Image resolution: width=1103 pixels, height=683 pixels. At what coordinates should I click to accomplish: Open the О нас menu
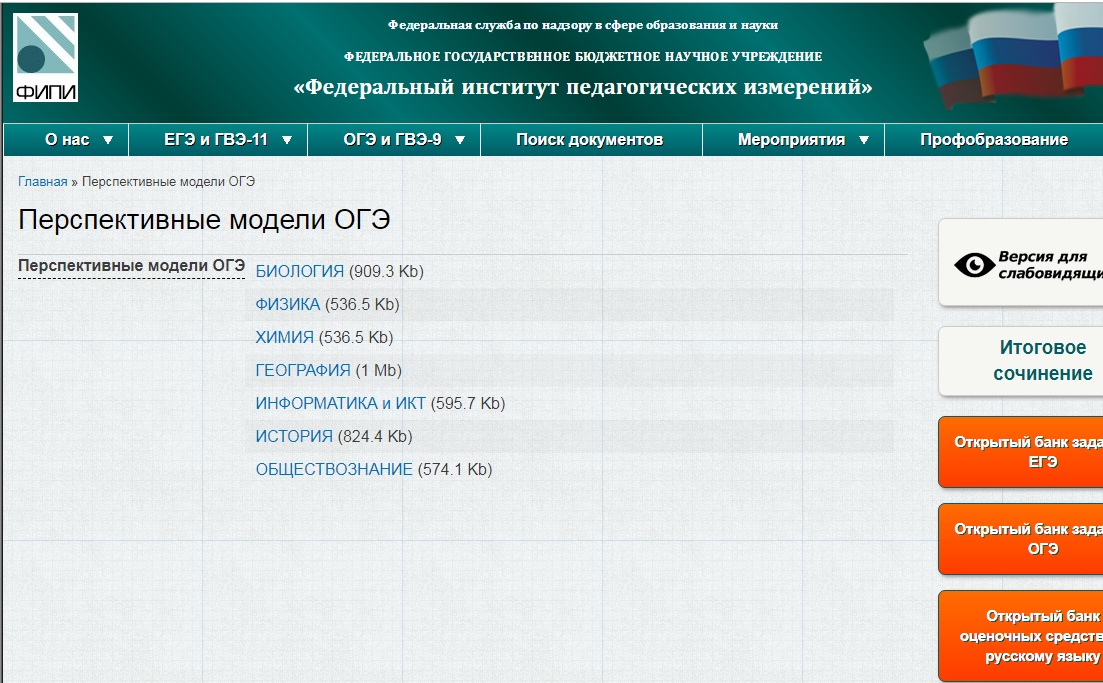coord(67,139)
